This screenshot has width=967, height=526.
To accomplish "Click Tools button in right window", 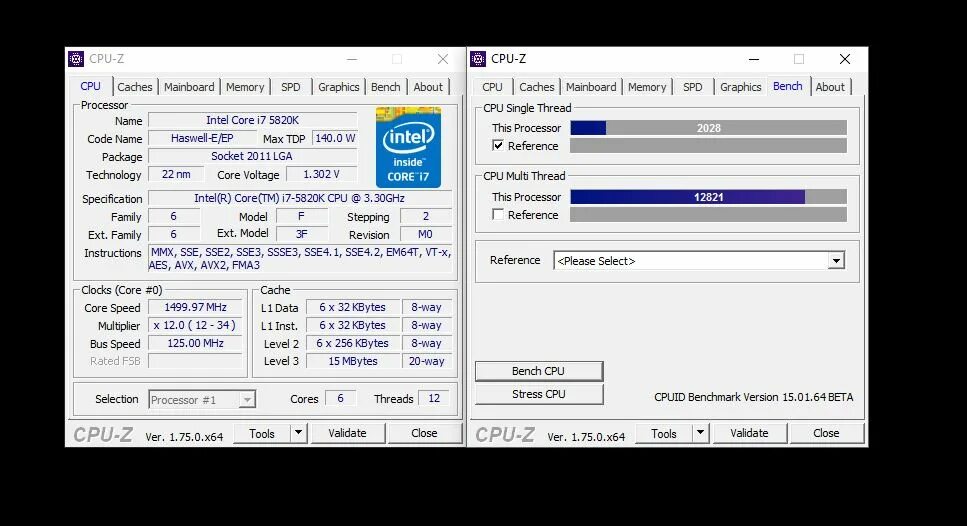I will pyautogui.click(x=664, y=434).
